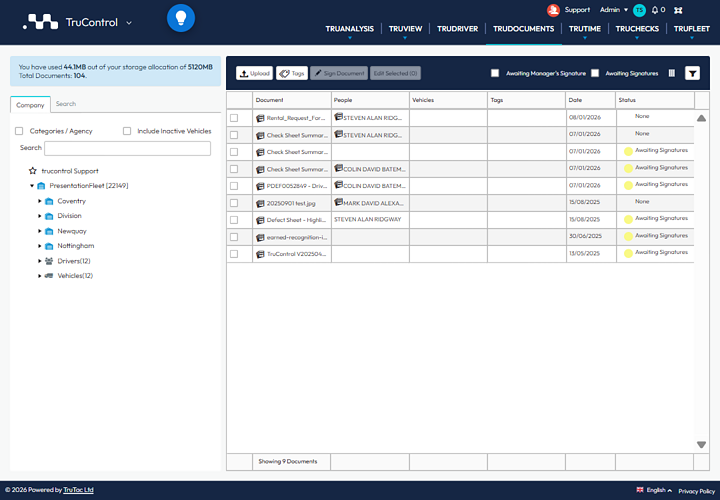Click the lightbulb tips icon
720x500 pixels.
tap(181, 18)
